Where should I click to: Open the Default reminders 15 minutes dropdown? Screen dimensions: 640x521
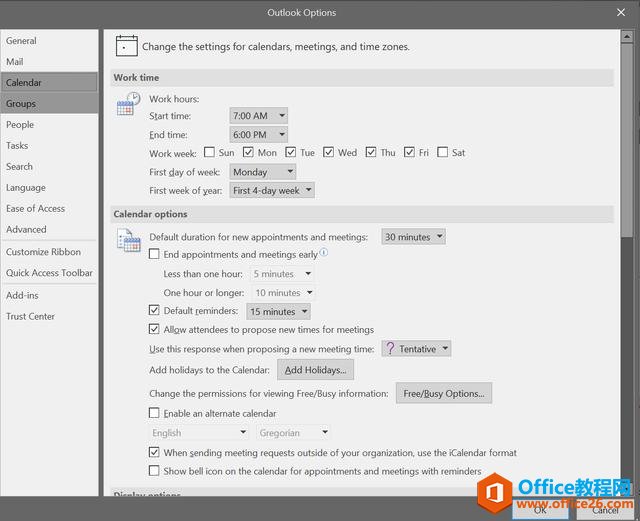coord(278,312)
